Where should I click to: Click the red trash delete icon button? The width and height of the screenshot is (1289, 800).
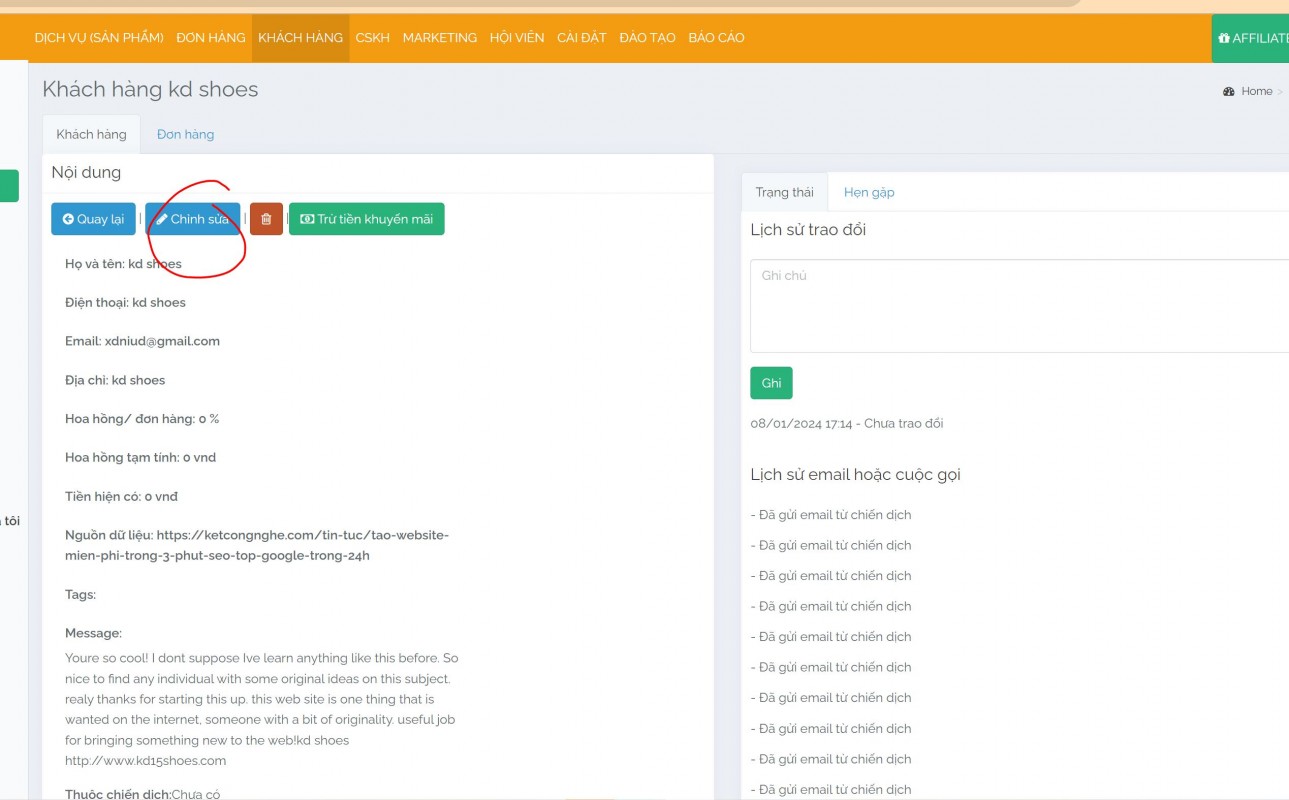coord(266,219)
